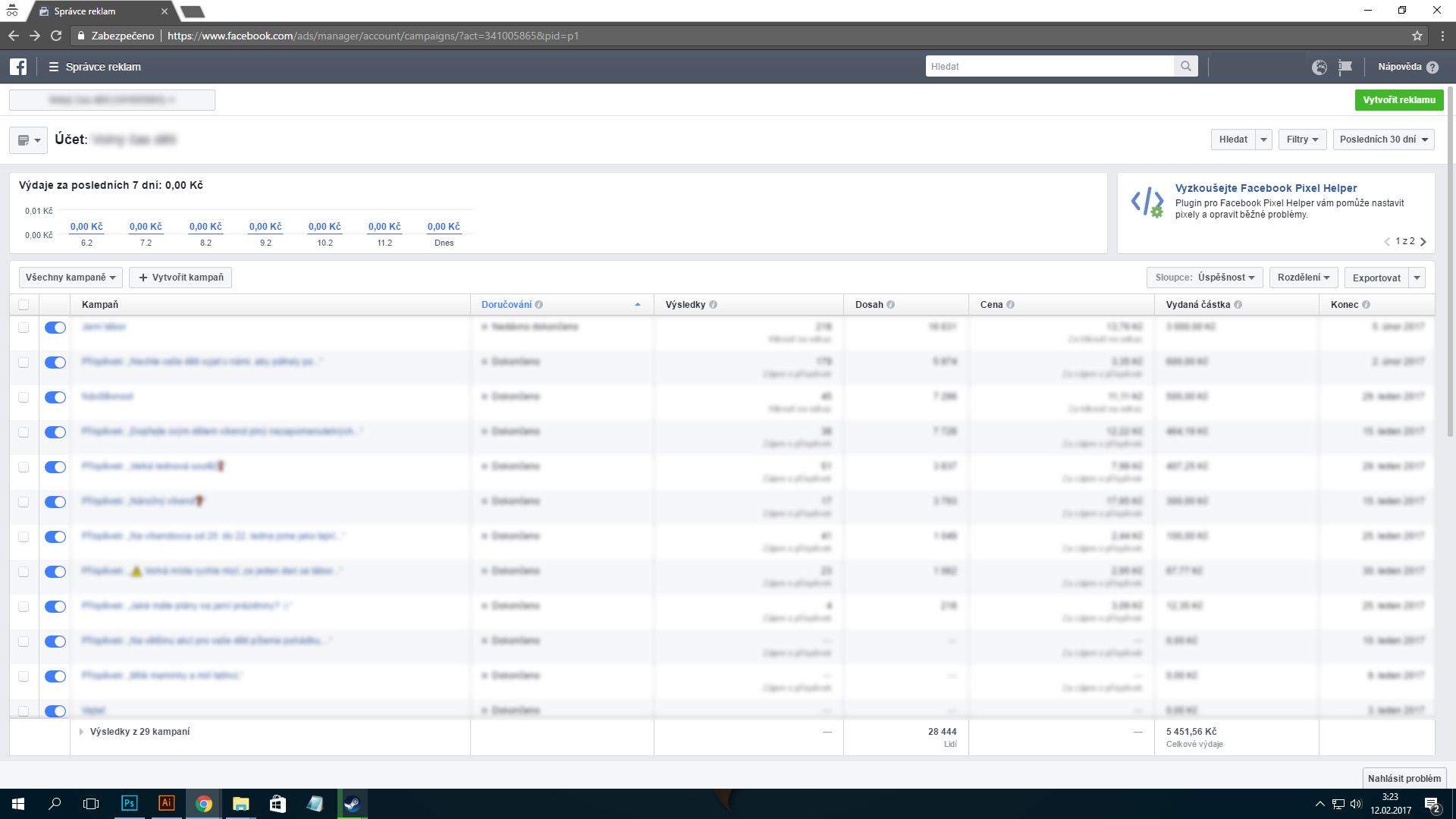Bookmark this page with the star icon

pos(1417,36)
